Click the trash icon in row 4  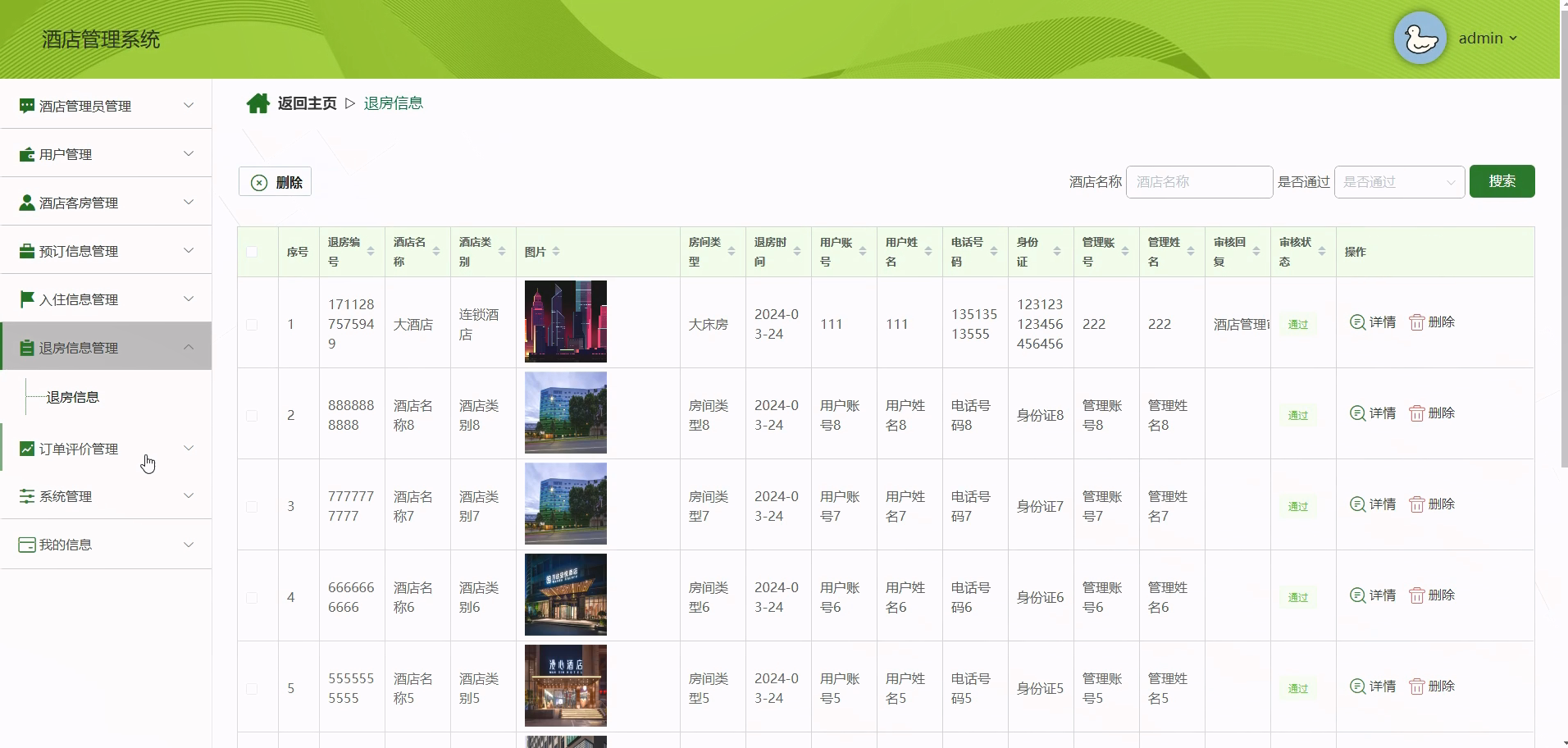(1417, 595)
